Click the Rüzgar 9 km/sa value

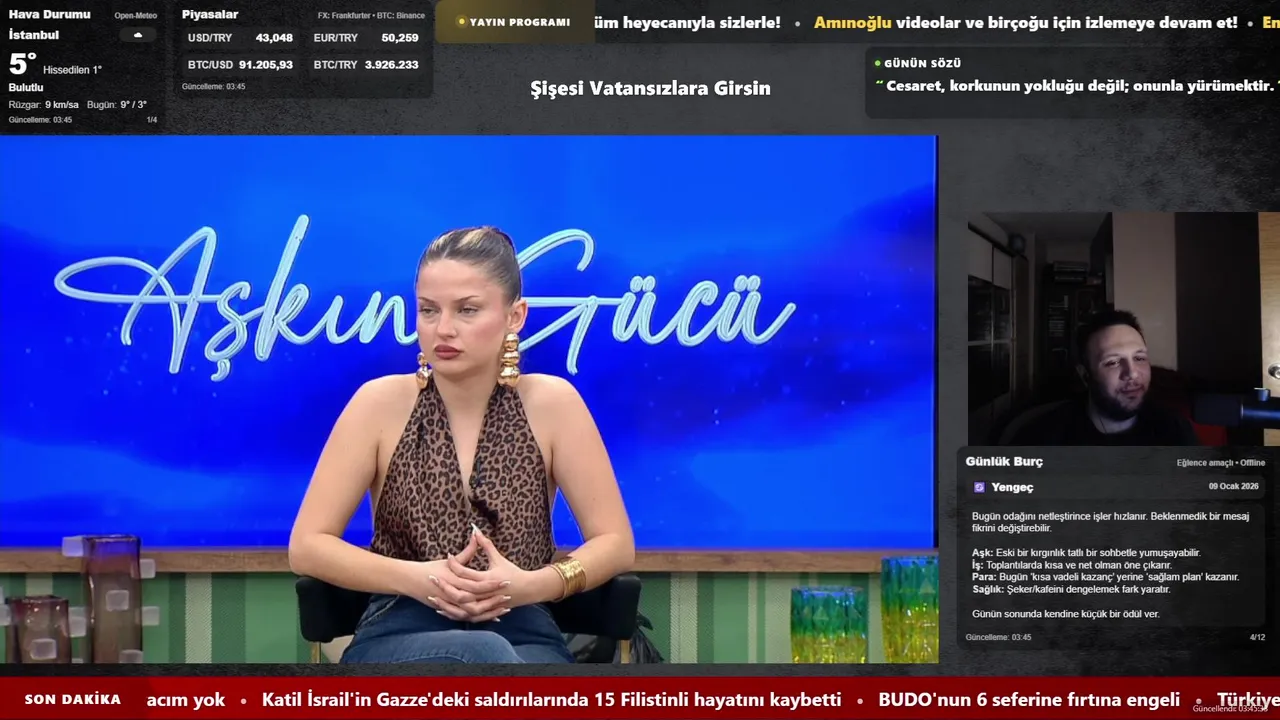[x=43, y=105]
